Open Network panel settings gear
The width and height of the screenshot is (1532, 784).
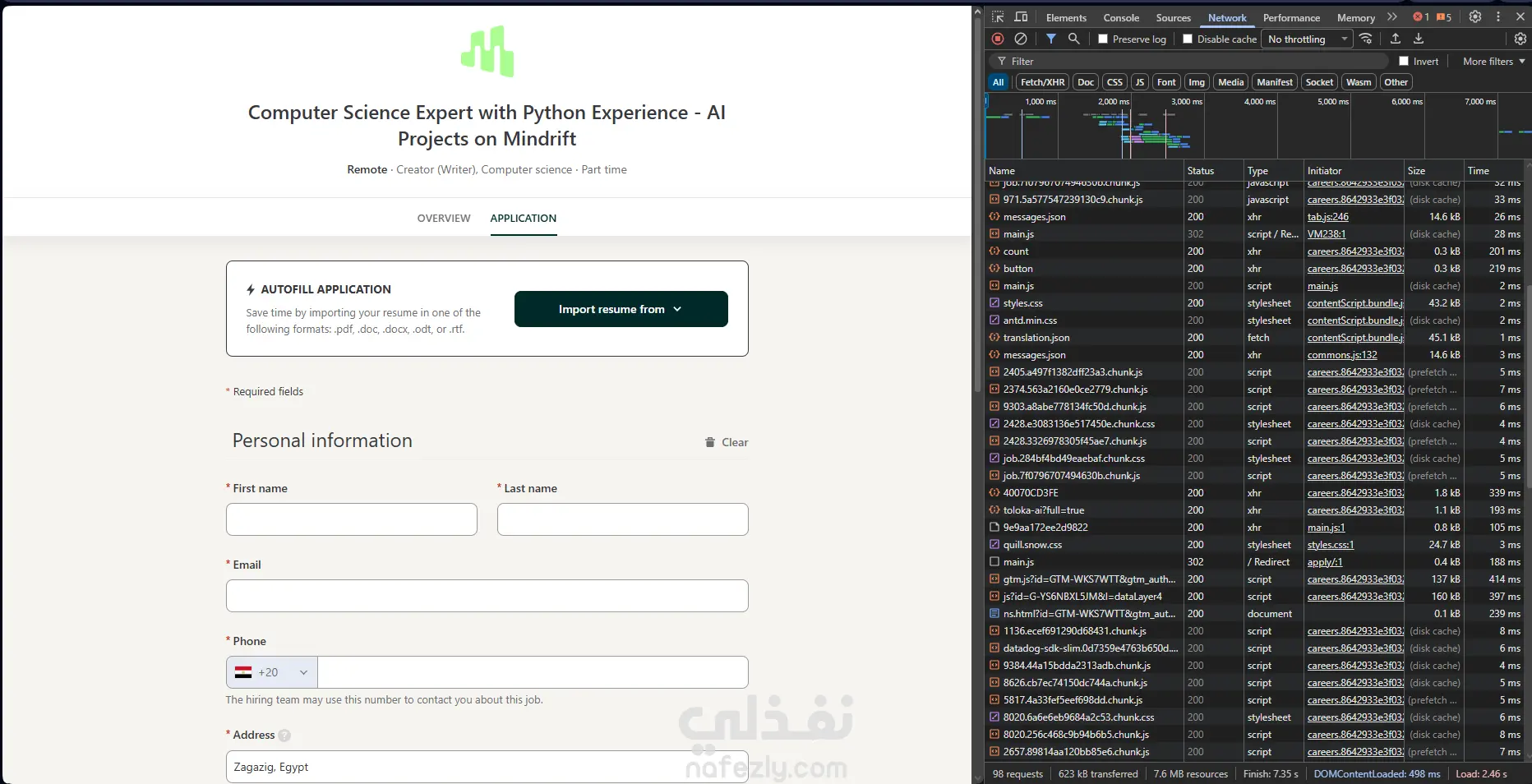pos(1520,39)
